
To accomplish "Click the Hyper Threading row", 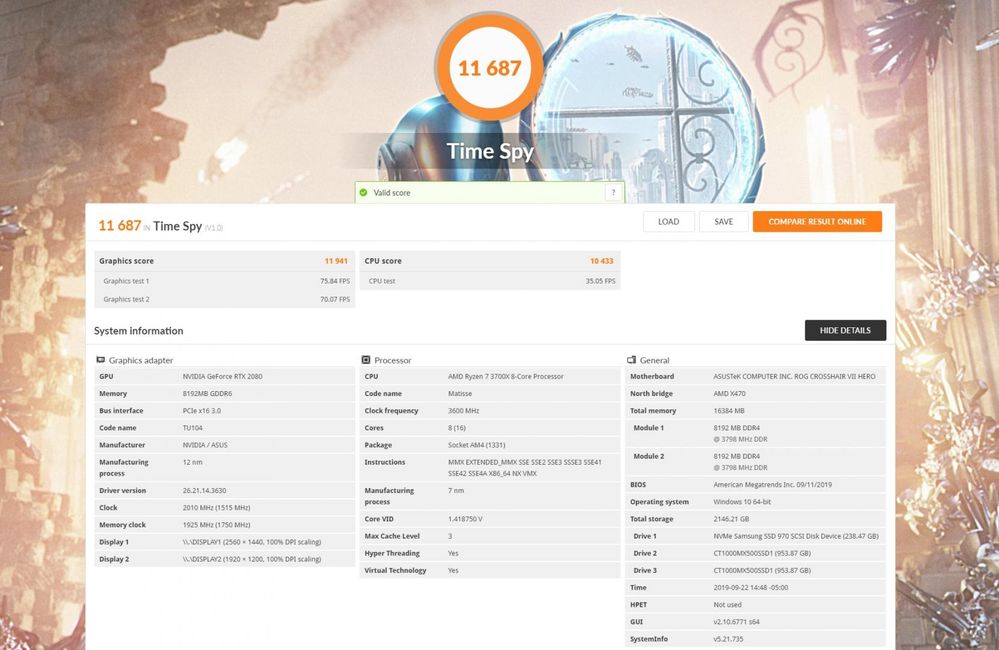I will click(x=489, y=554).
